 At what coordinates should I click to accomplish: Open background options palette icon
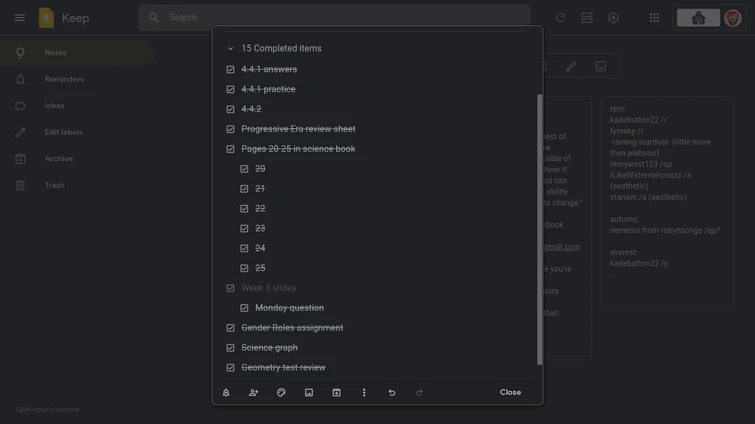coord(281,392)
